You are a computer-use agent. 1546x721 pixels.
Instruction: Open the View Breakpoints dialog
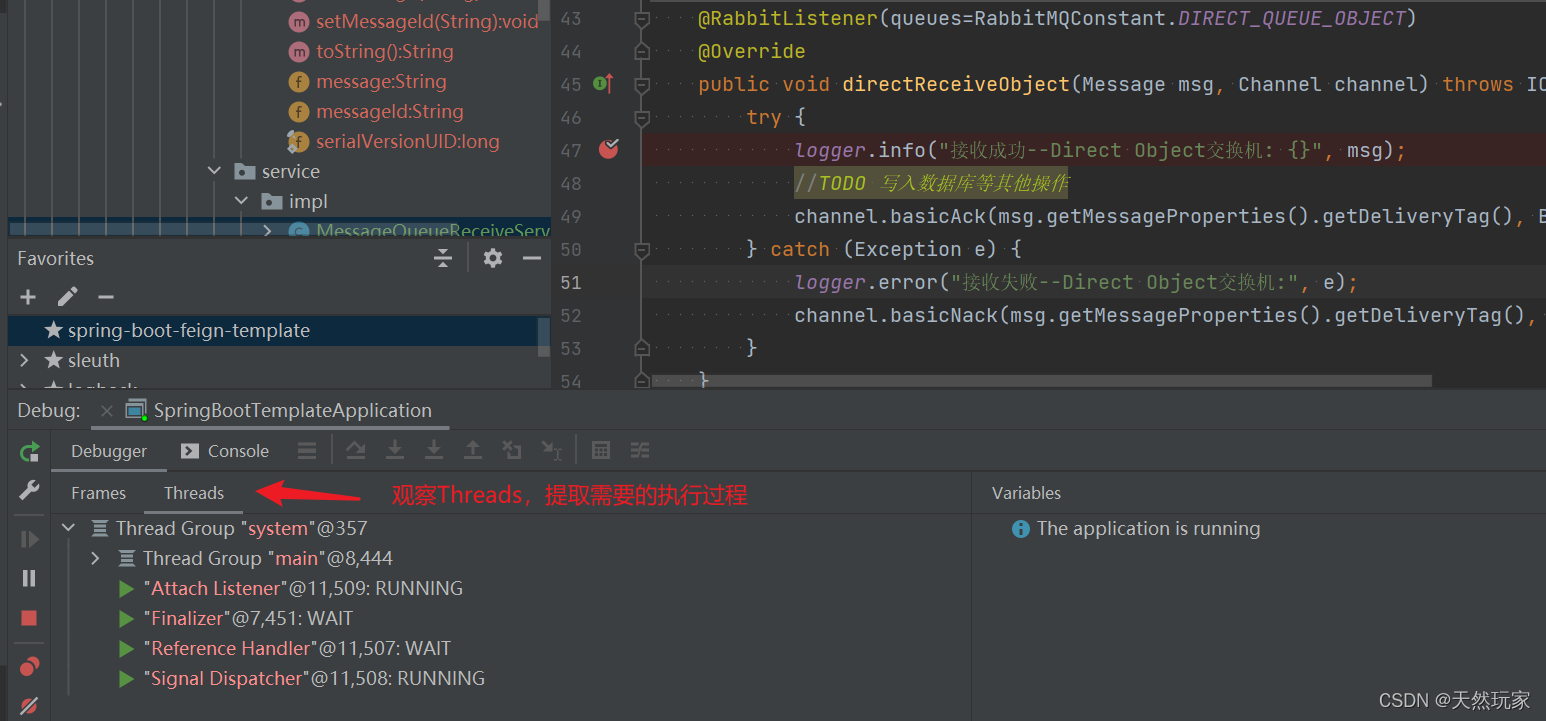29,666
